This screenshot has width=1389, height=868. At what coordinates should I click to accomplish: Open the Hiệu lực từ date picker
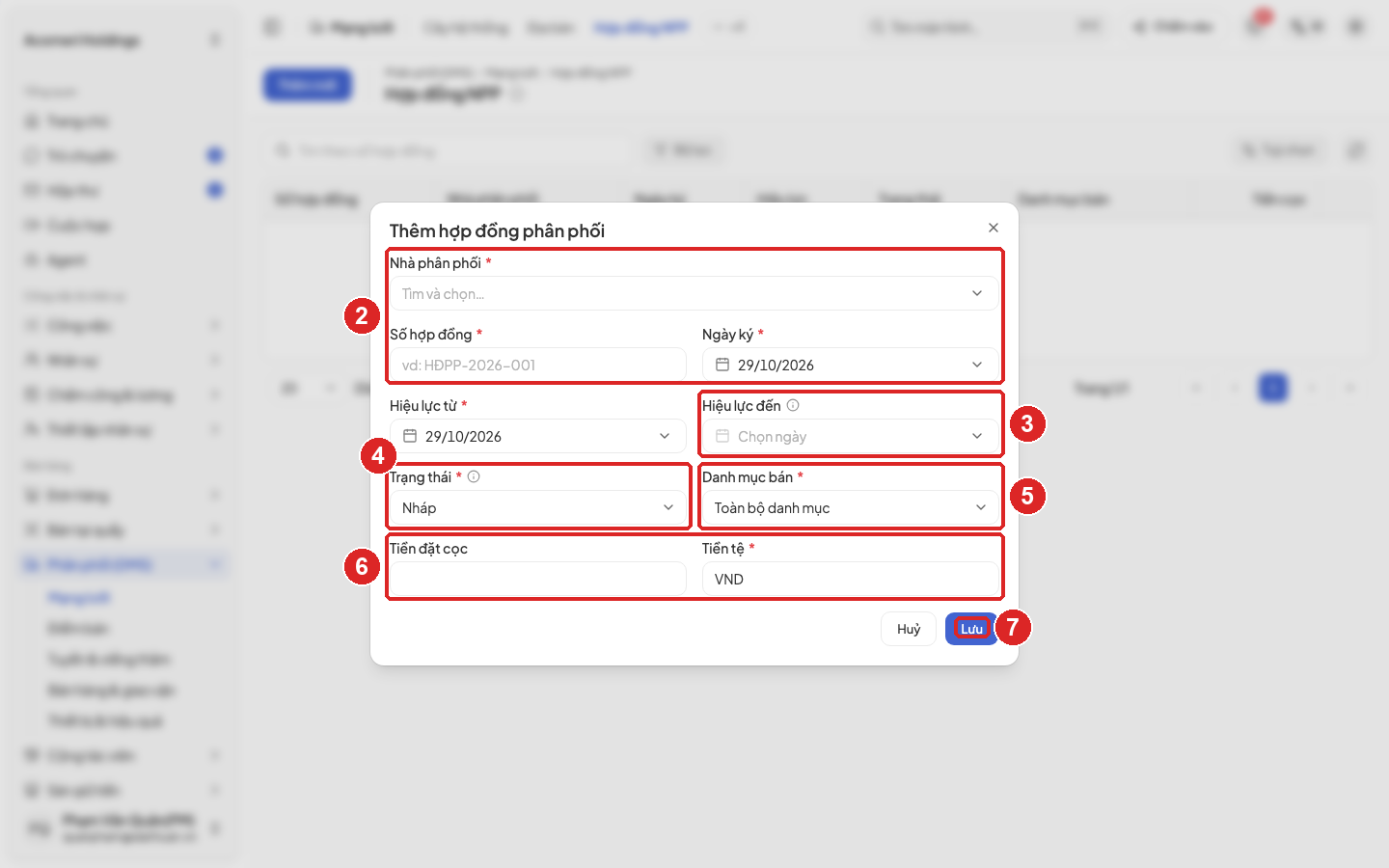(538, 436)
